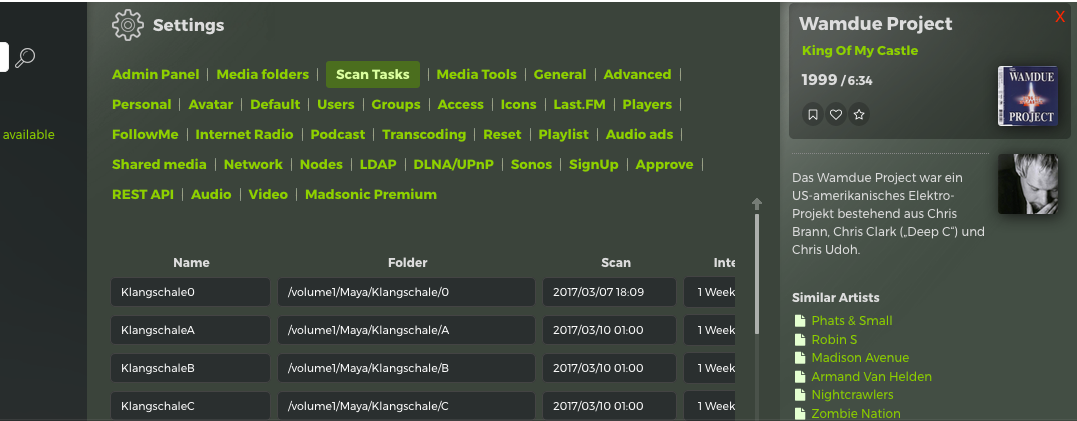Viewport: 1077px width, 421px height.
Task: Open the King Of My Castle album link
Action: pos(860,51)
